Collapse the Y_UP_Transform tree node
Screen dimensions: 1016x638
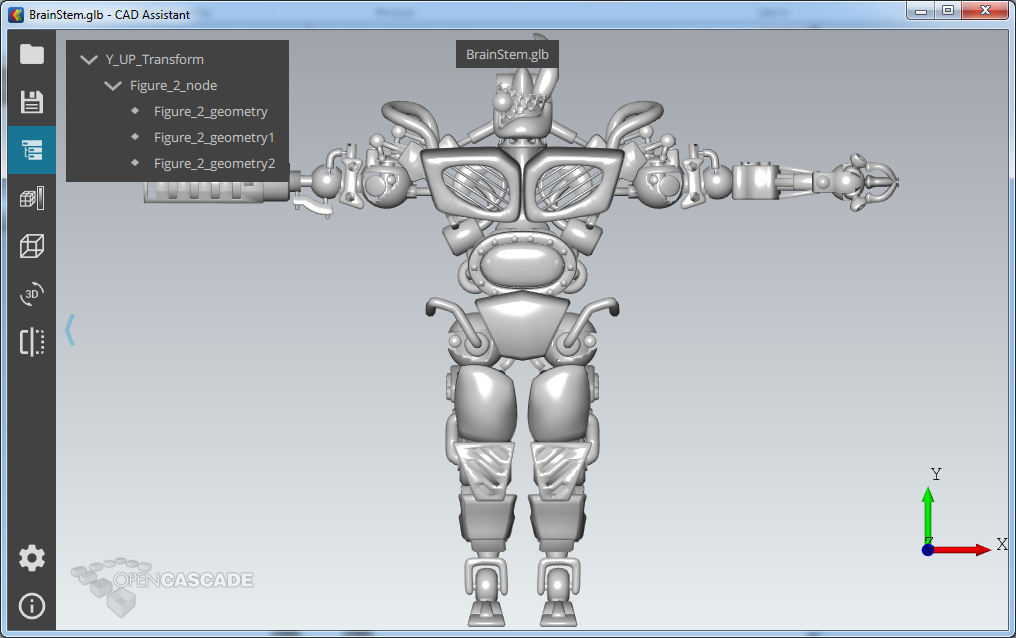click(89, 60)
